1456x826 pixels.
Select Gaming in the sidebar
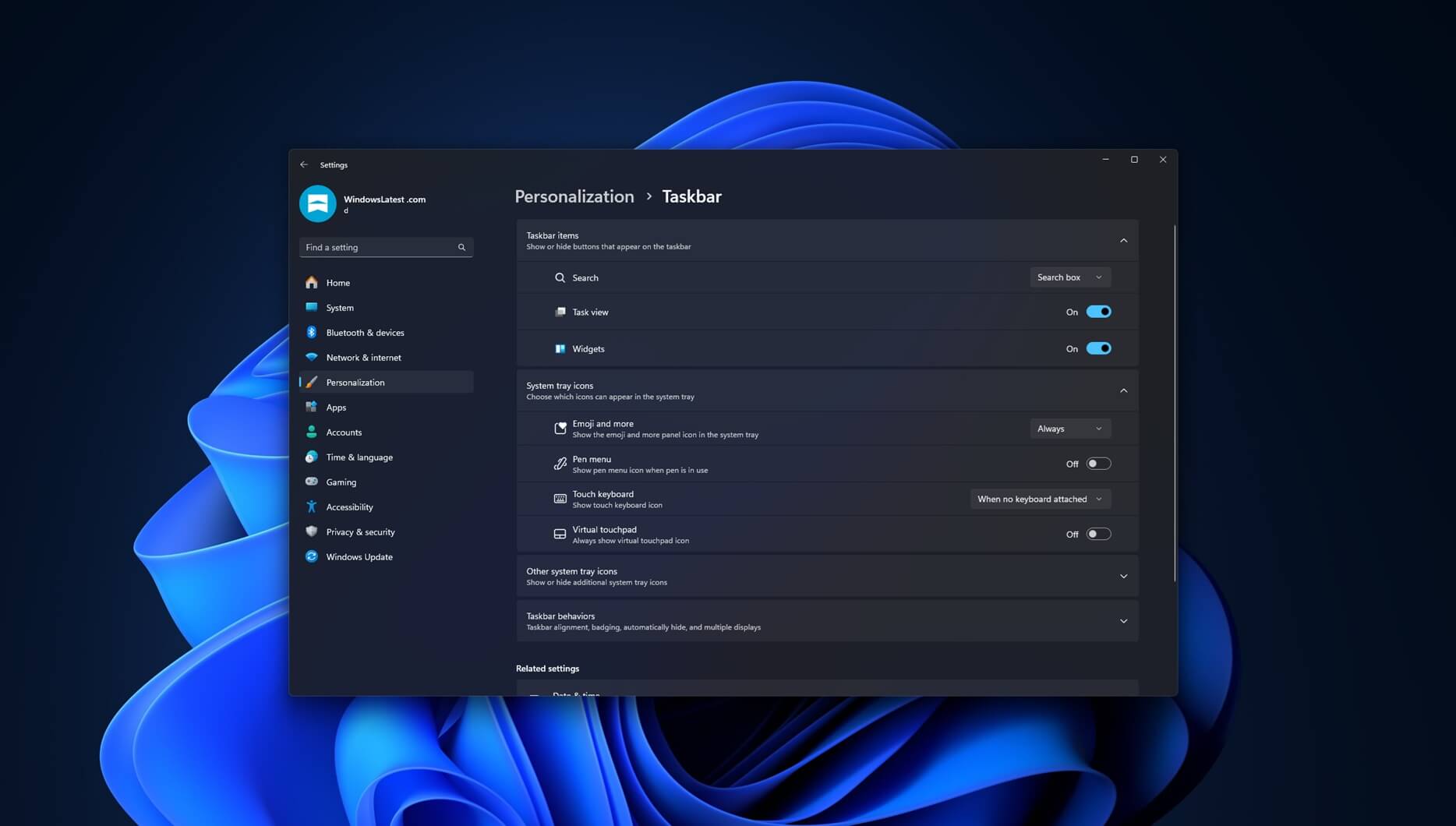click(x=341, y=482)
